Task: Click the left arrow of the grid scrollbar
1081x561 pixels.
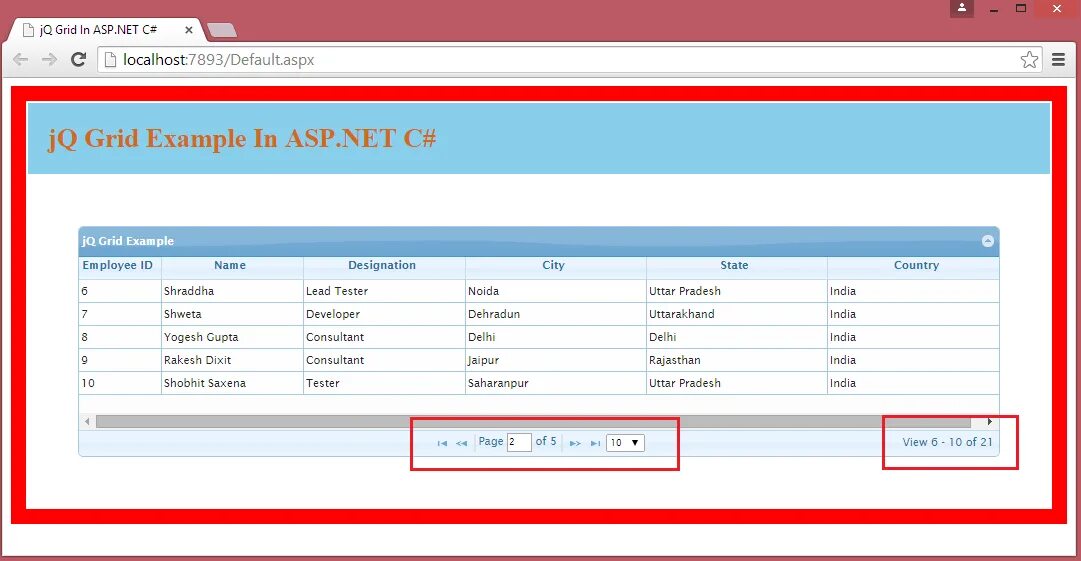Action: (x=87, y=422)
